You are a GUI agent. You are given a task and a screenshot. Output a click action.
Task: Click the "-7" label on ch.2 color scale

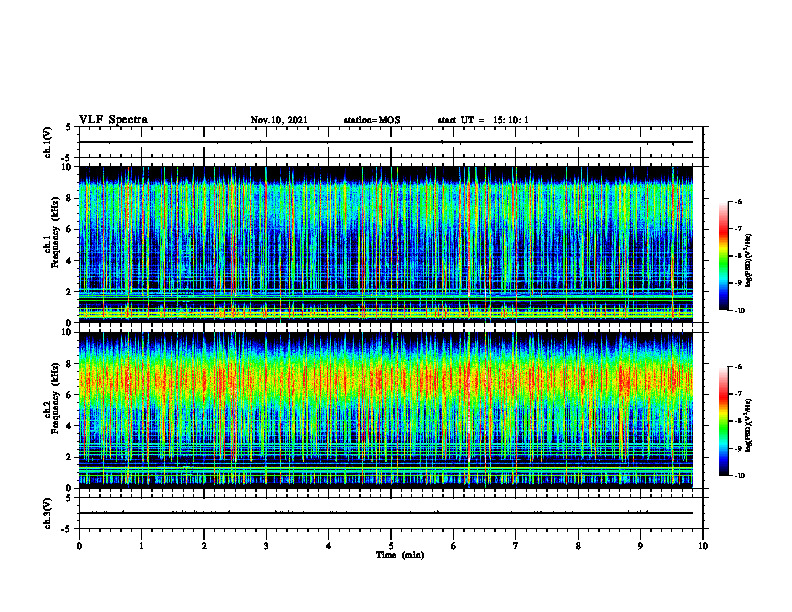[739, 394]
